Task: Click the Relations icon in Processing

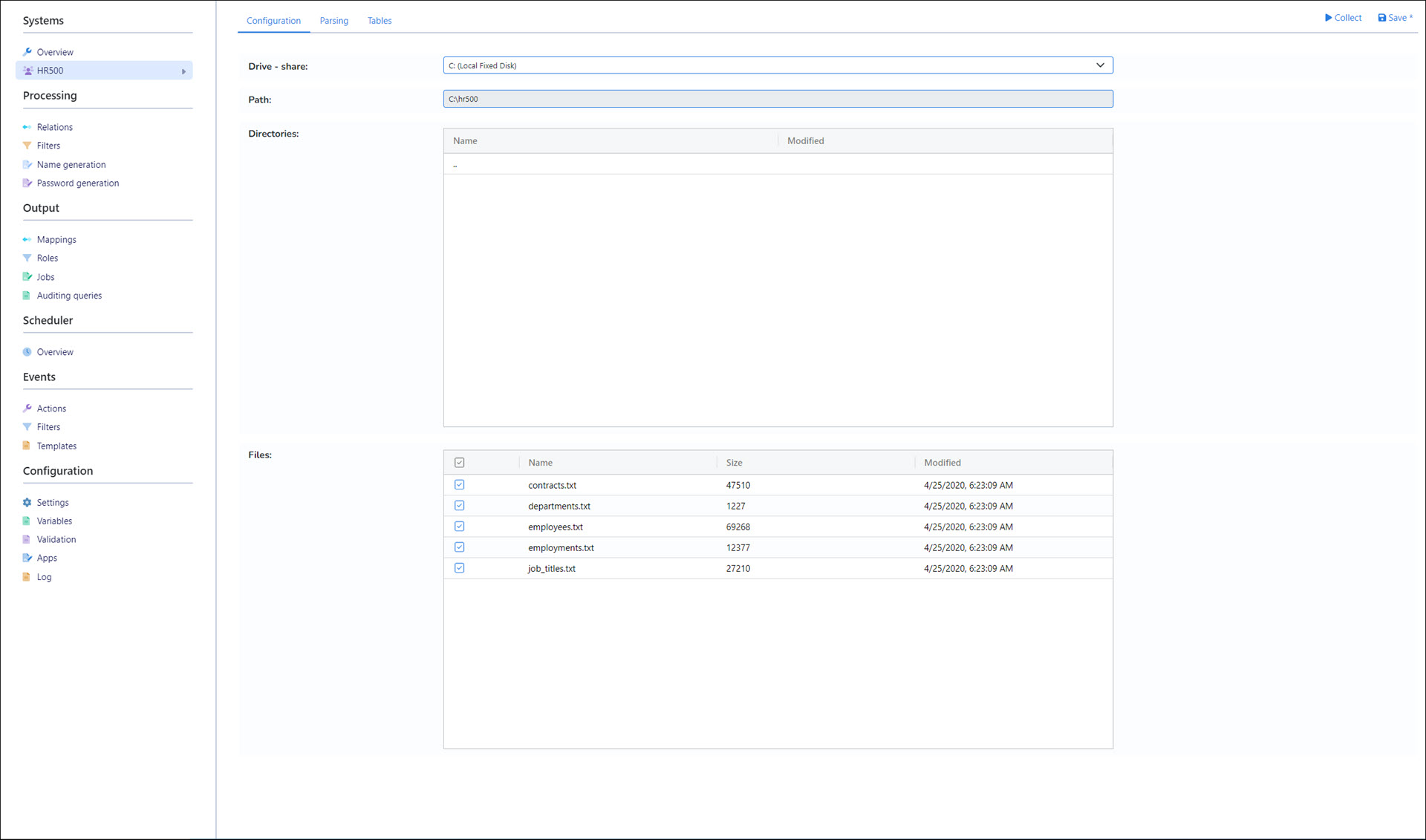Action: pos(27,127)
